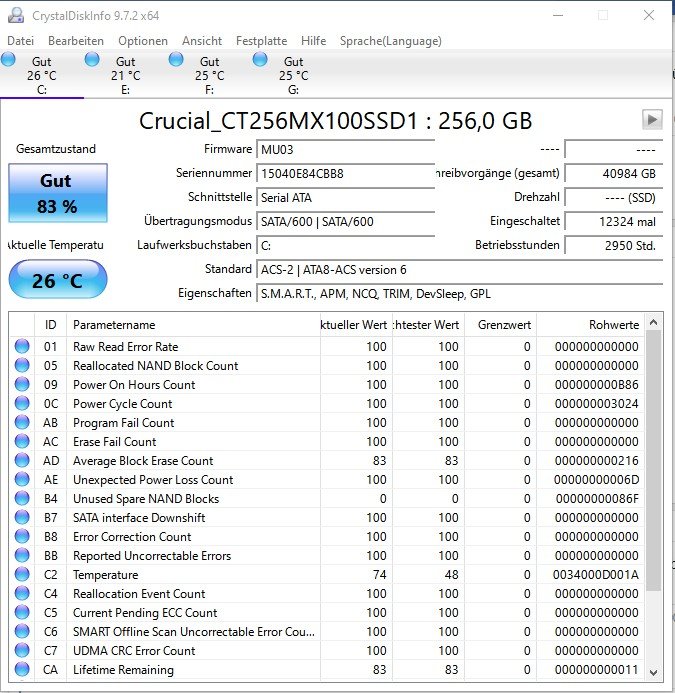Screen dimensions: 675x693
Task: Click raw value 00000000086F
Action: tap(597, 499)
